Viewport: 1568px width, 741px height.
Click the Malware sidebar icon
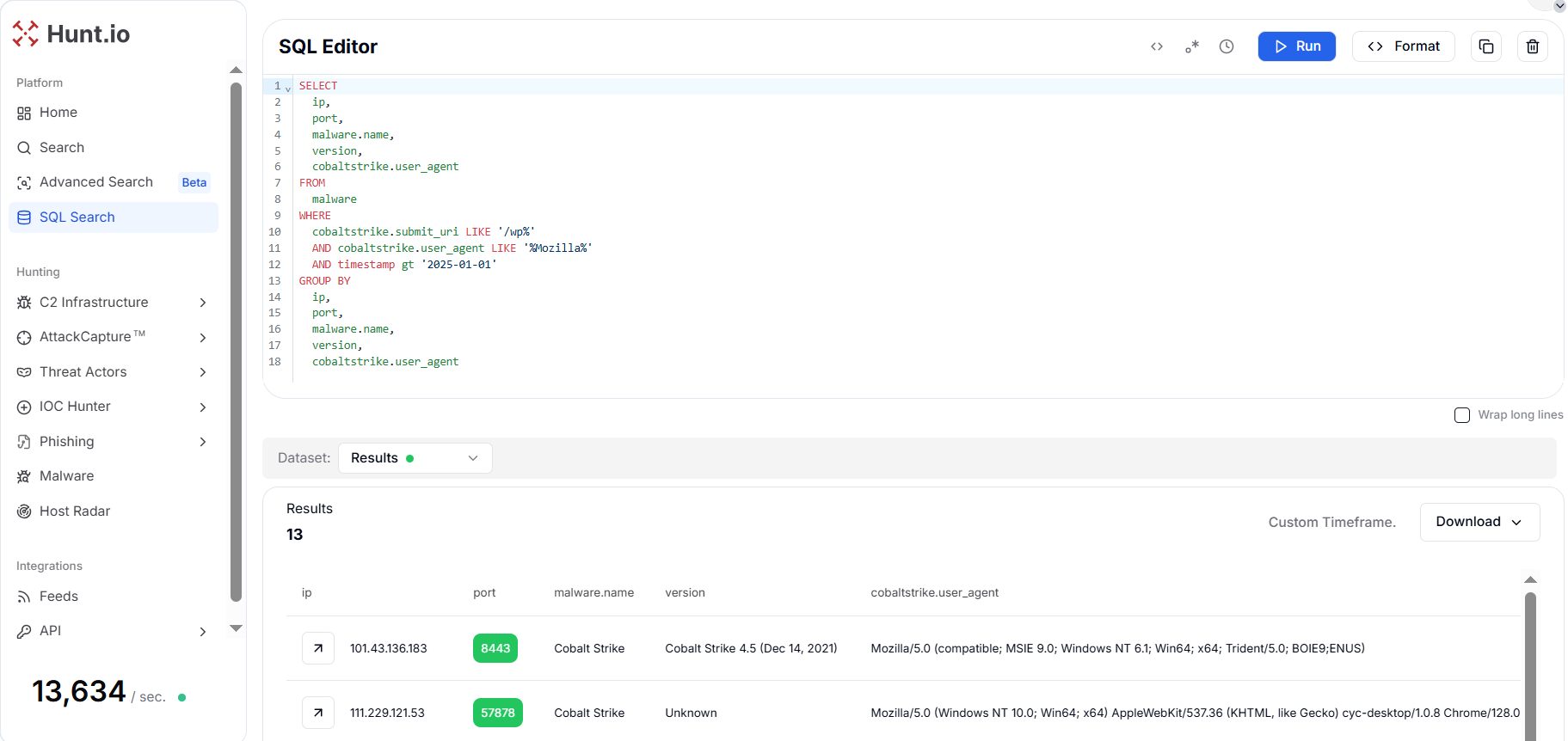coord(24,476)
